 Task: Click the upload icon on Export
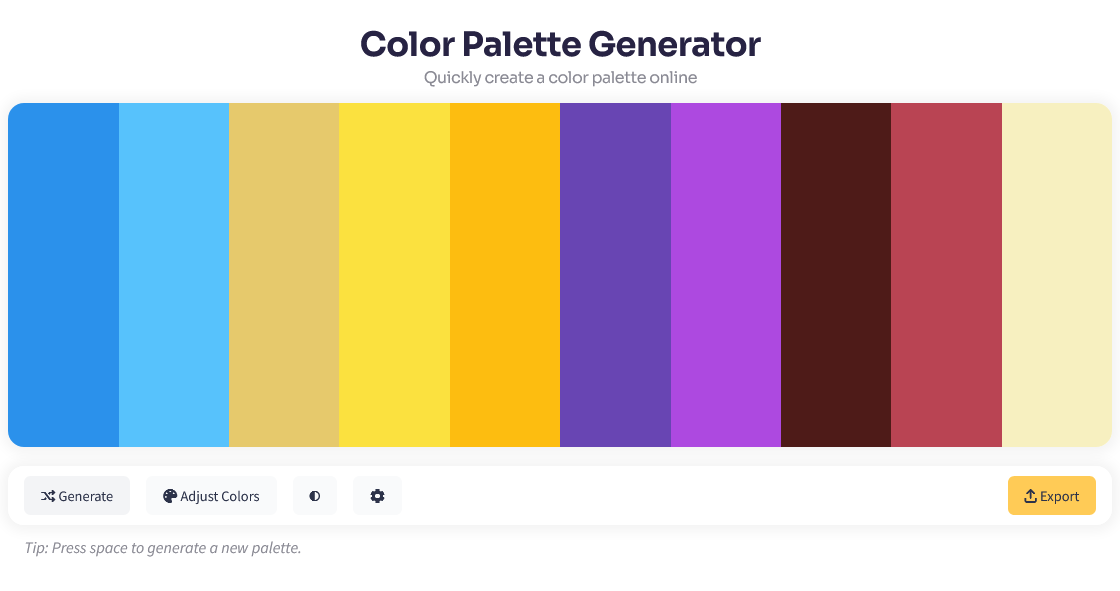(x=1030, y=496)
